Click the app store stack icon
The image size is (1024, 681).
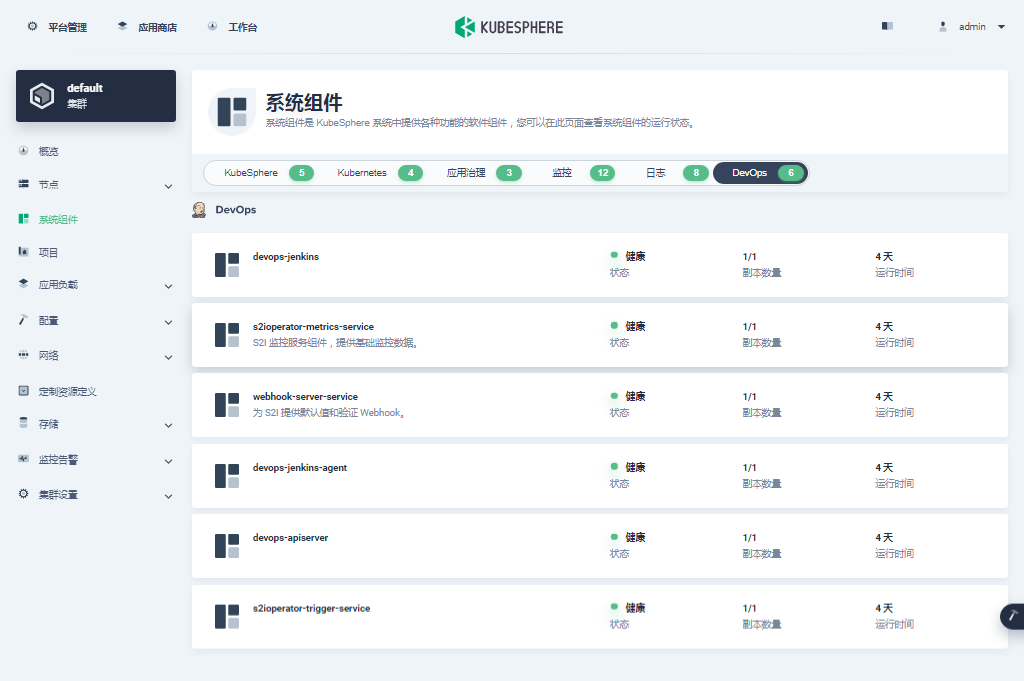[x=122, y=26]
